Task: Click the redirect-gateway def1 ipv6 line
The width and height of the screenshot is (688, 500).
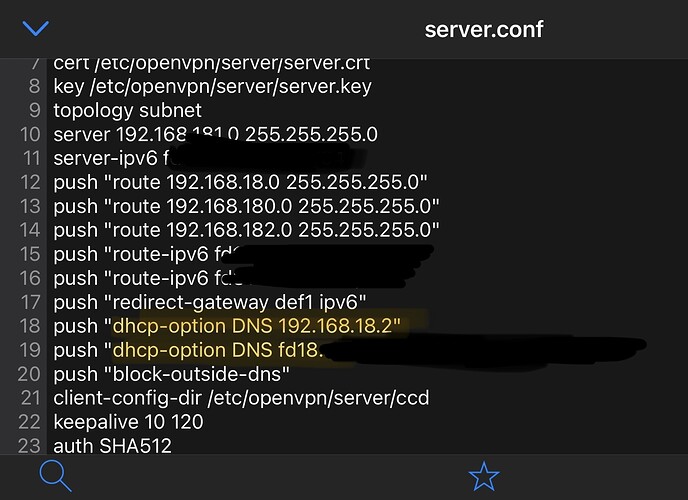Action: coord(211,302)
